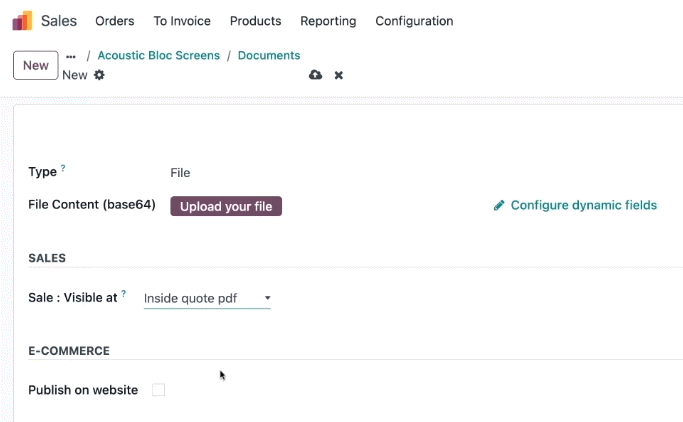This screenshot has width=683, height=422.
Task: Click the New record button
Action: pos(36,65)
